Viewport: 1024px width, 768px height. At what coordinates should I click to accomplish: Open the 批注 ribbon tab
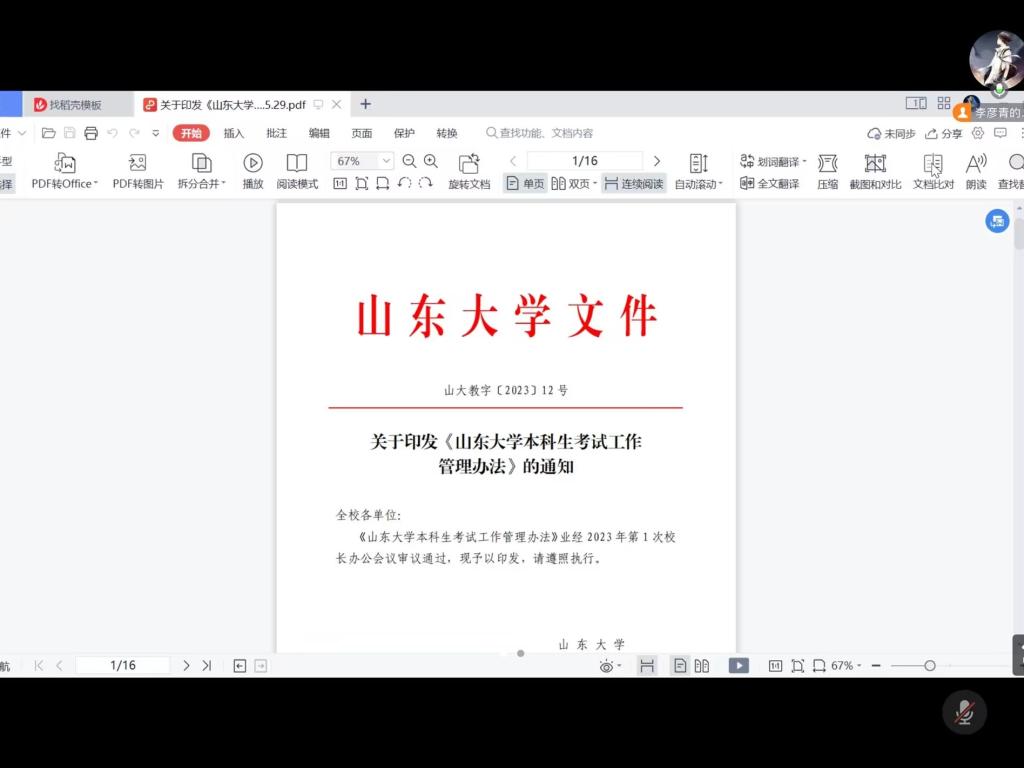coord(276,133)
